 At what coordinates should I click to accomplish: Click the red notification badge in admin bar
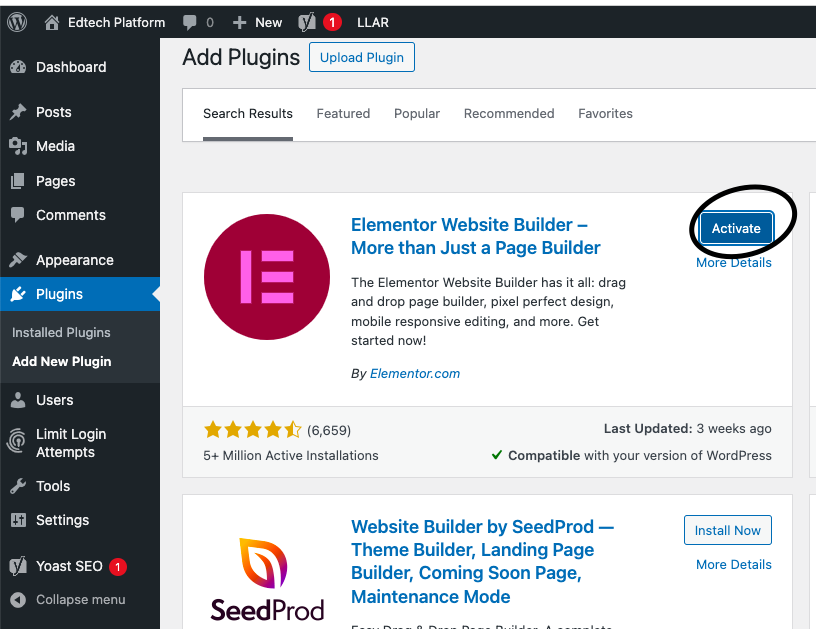pos(332,22)
